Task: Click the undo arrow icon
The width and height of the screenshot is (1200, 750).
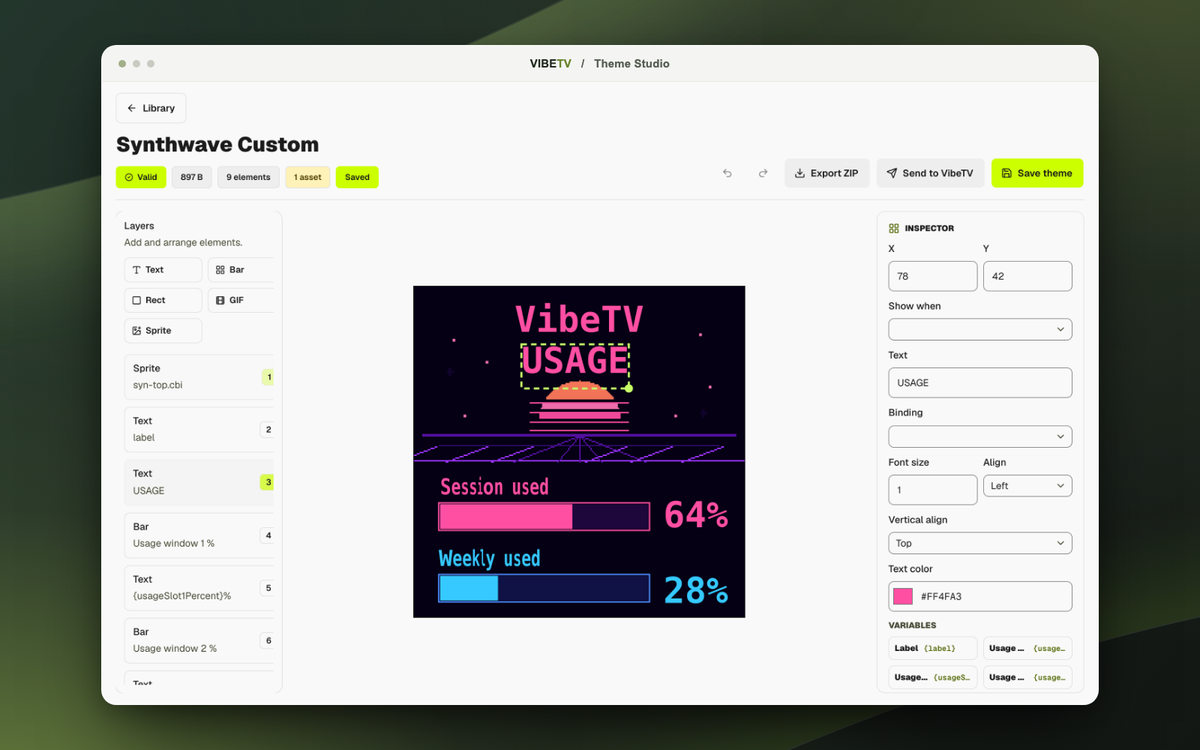Action: pos(728,173)
